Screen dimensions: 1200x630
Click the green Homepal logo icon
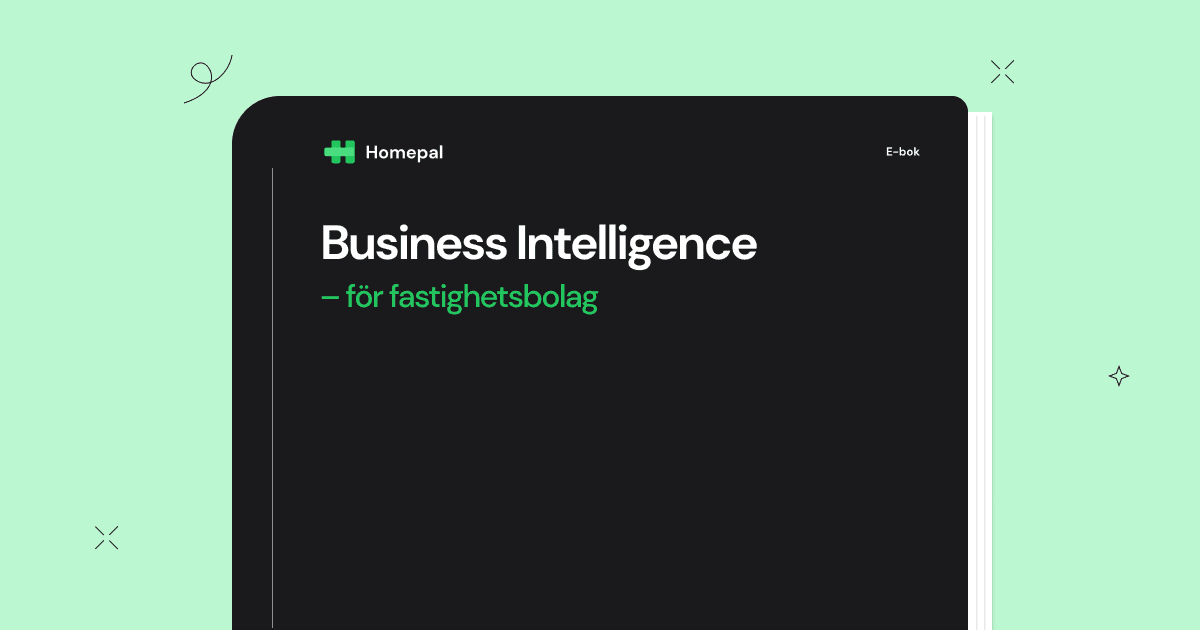340,152
